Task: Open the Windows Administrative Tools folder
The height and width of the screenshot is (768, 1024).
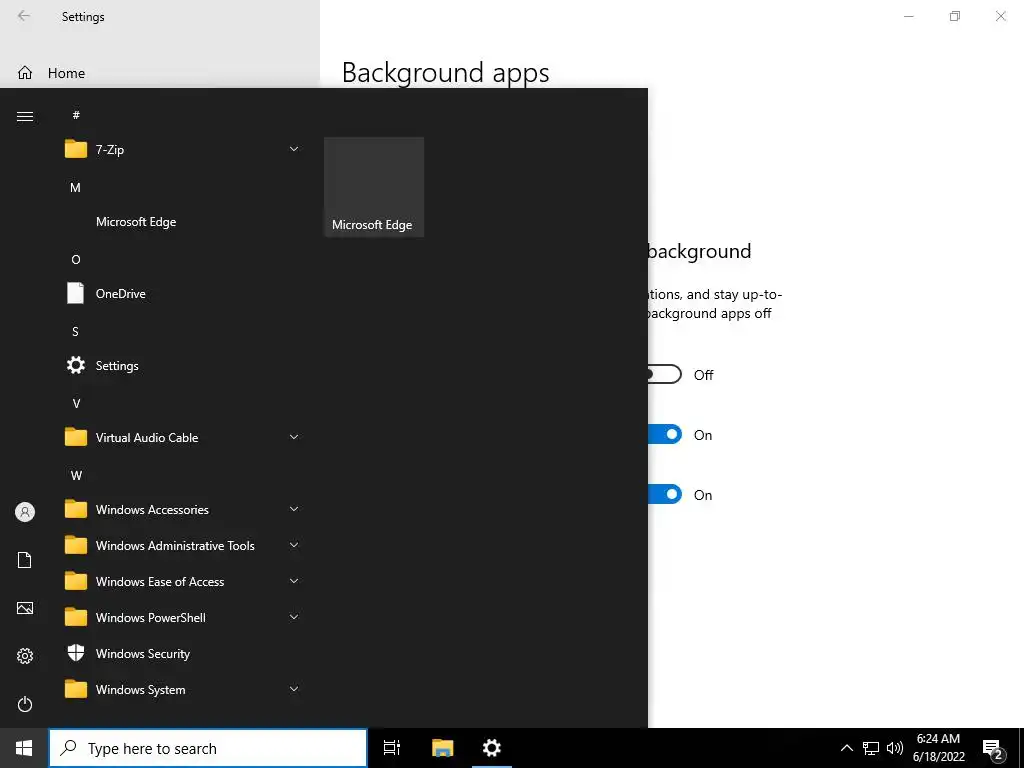Action: click(183, 545)
